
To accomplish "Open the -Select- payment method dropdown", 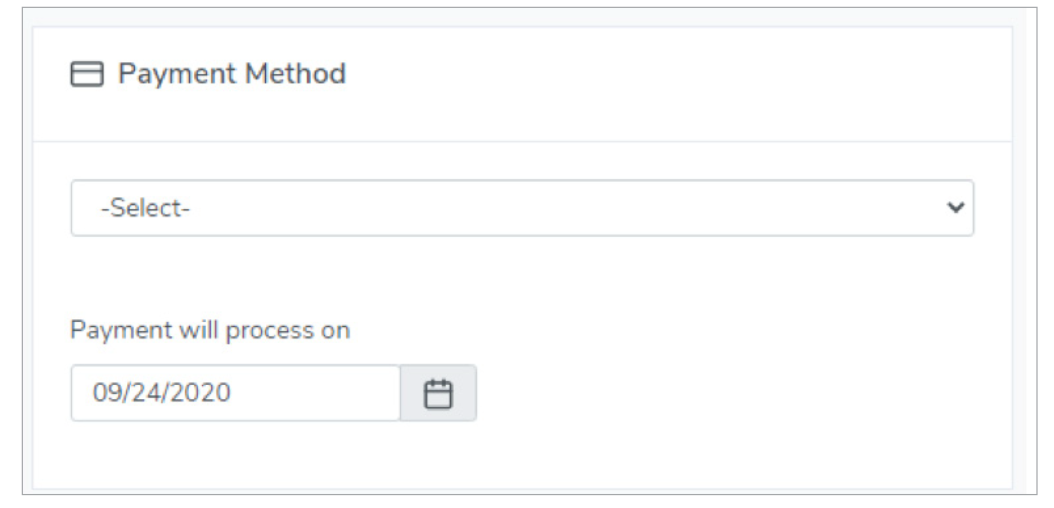I will click(x=522, y=208).
